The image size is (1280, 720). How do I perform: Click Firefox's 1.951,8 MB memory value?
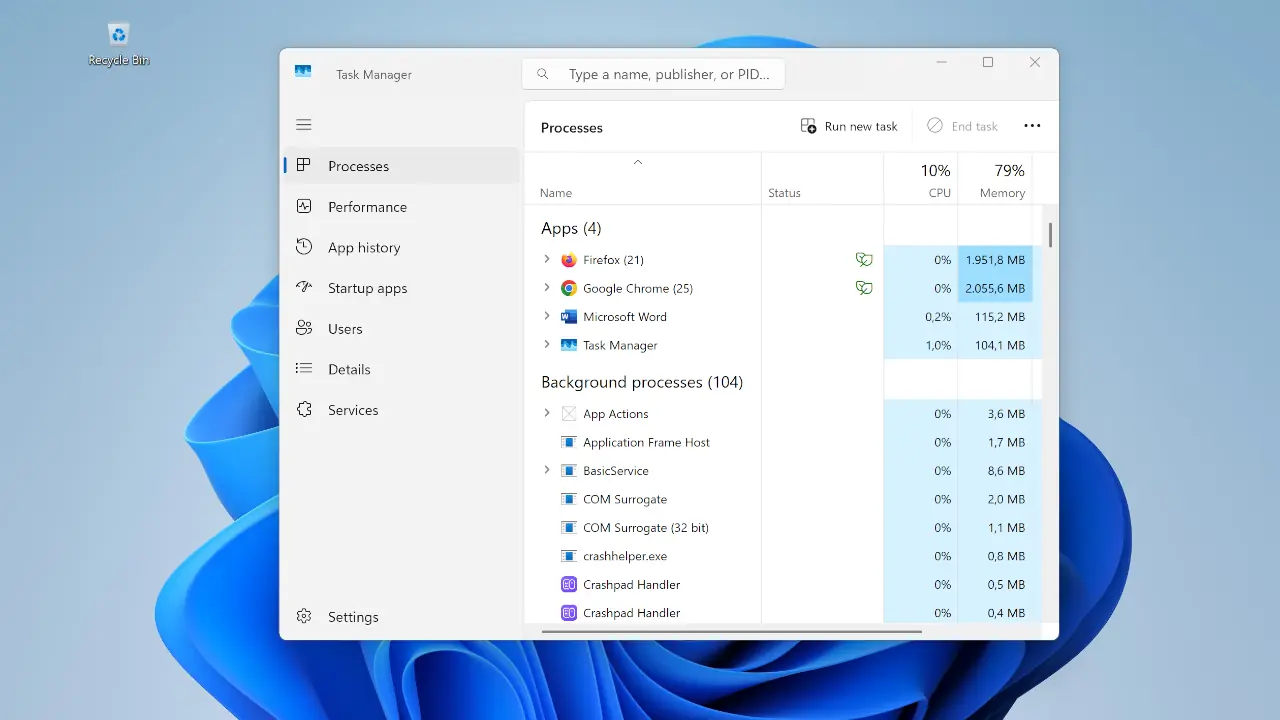point(995,260)
